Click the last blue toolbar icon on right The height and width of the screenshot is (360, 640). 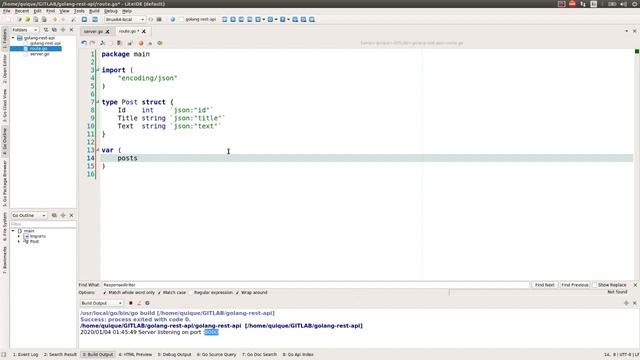[312, 20]
